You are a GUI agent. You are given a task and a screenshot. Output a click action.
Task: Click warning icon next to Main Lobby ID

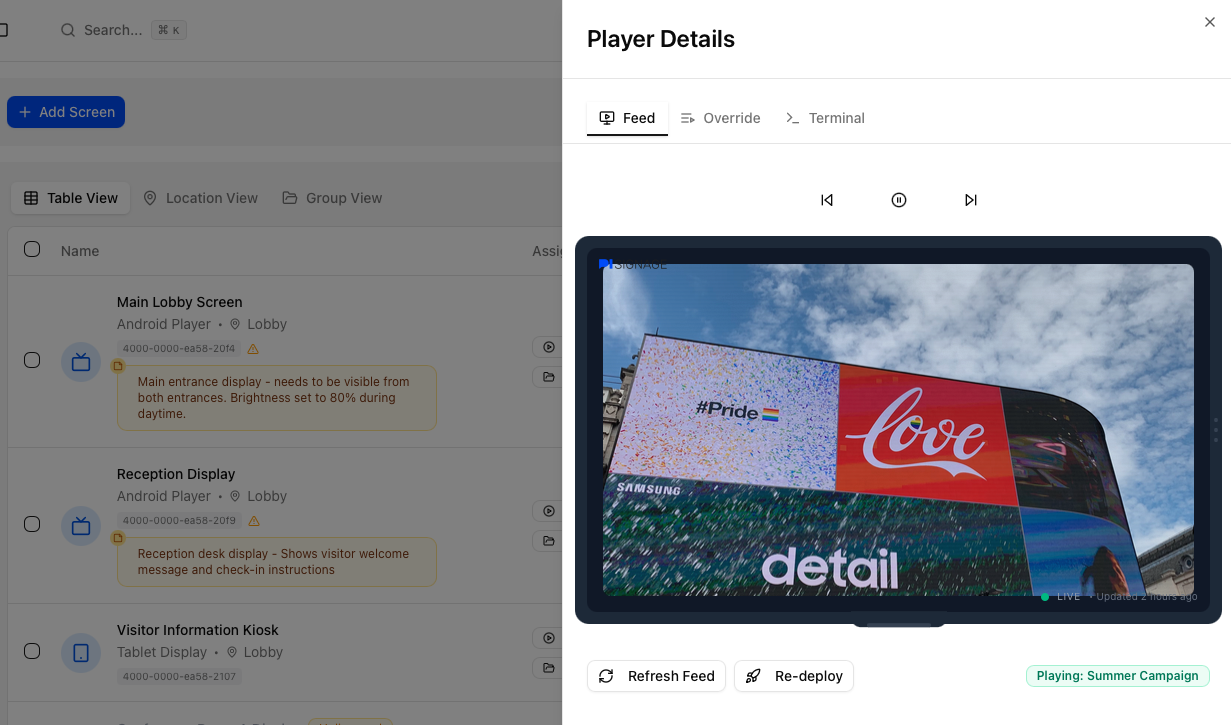[253, 349]
